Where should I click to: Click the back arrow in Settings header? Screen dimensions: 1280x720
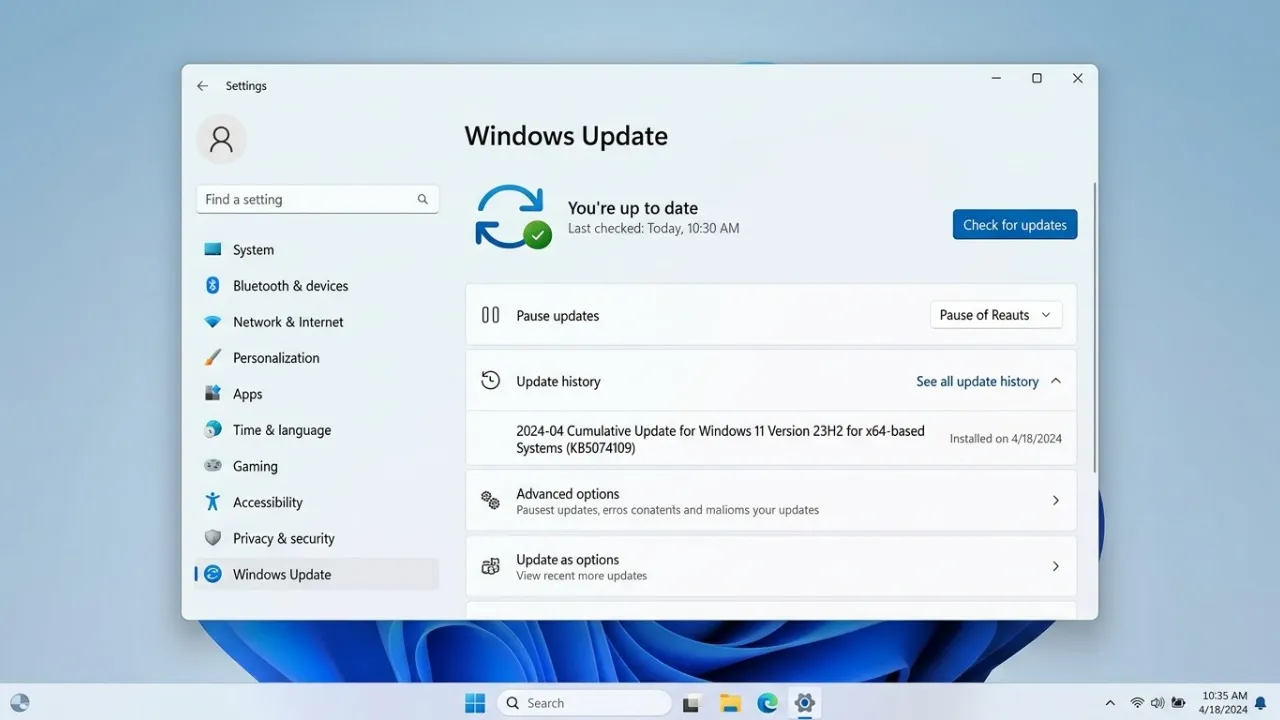click(202, 86)
